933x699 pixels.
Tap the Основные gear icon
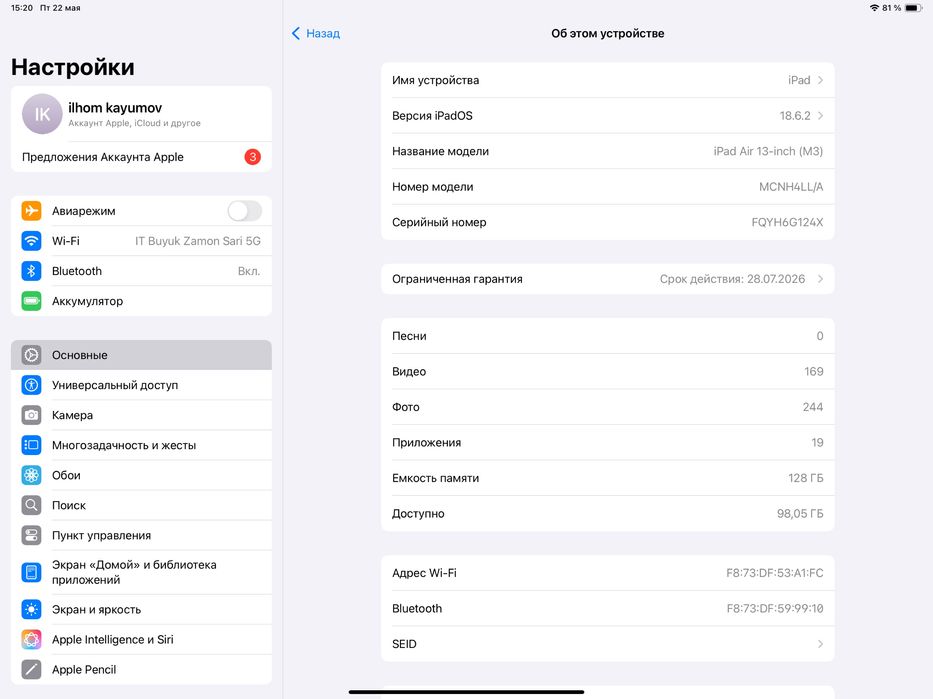tap(32, 355)
